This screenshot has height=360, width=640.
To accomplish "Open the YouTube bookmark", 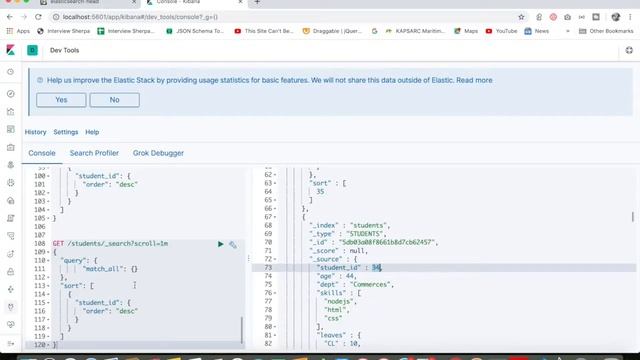I will tap(502, 31).
